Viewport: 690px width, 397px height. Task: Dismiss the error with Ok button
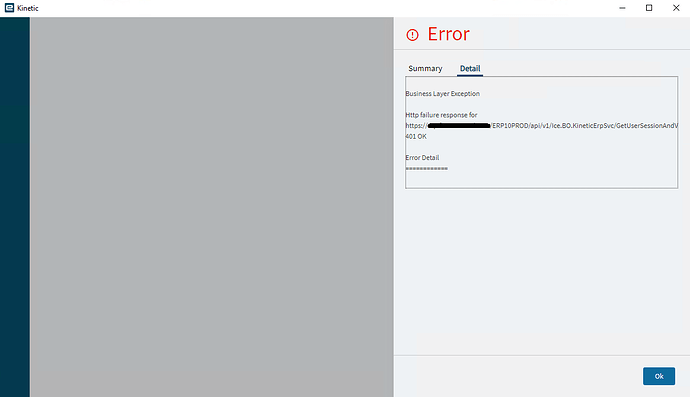click(x=659, y=376)
